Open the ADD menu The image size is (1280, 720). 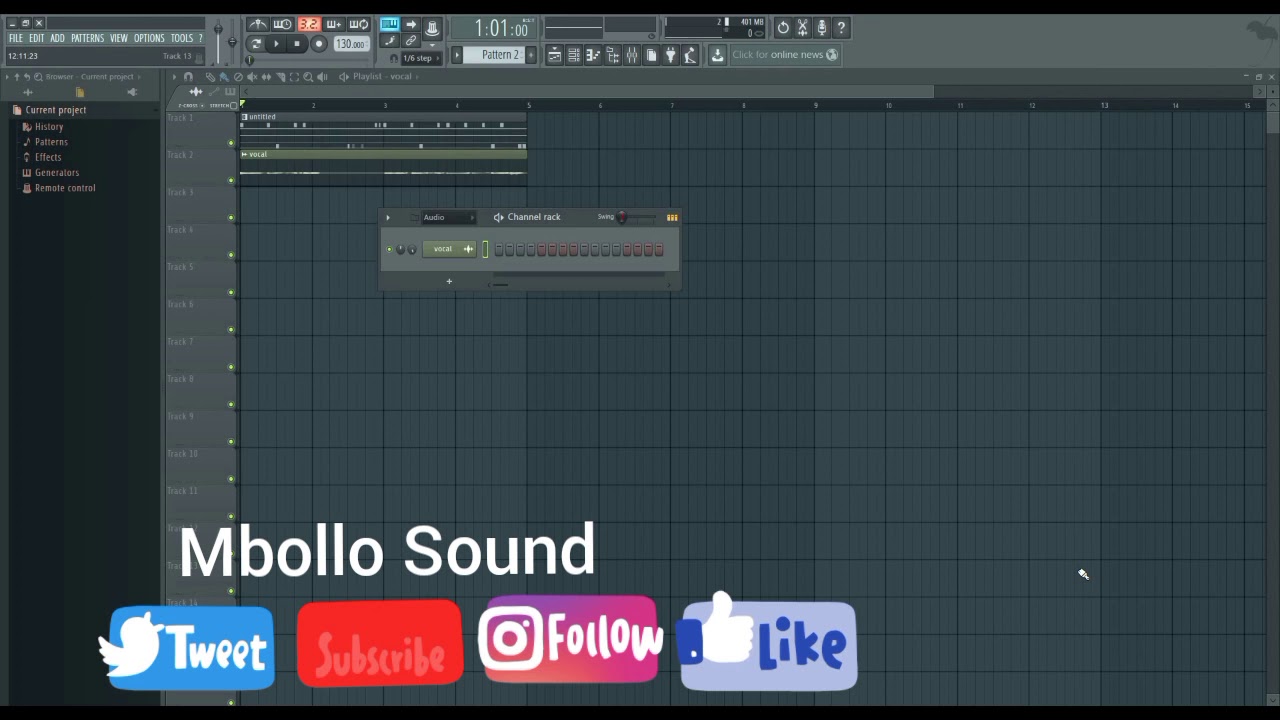coord(57,38)
